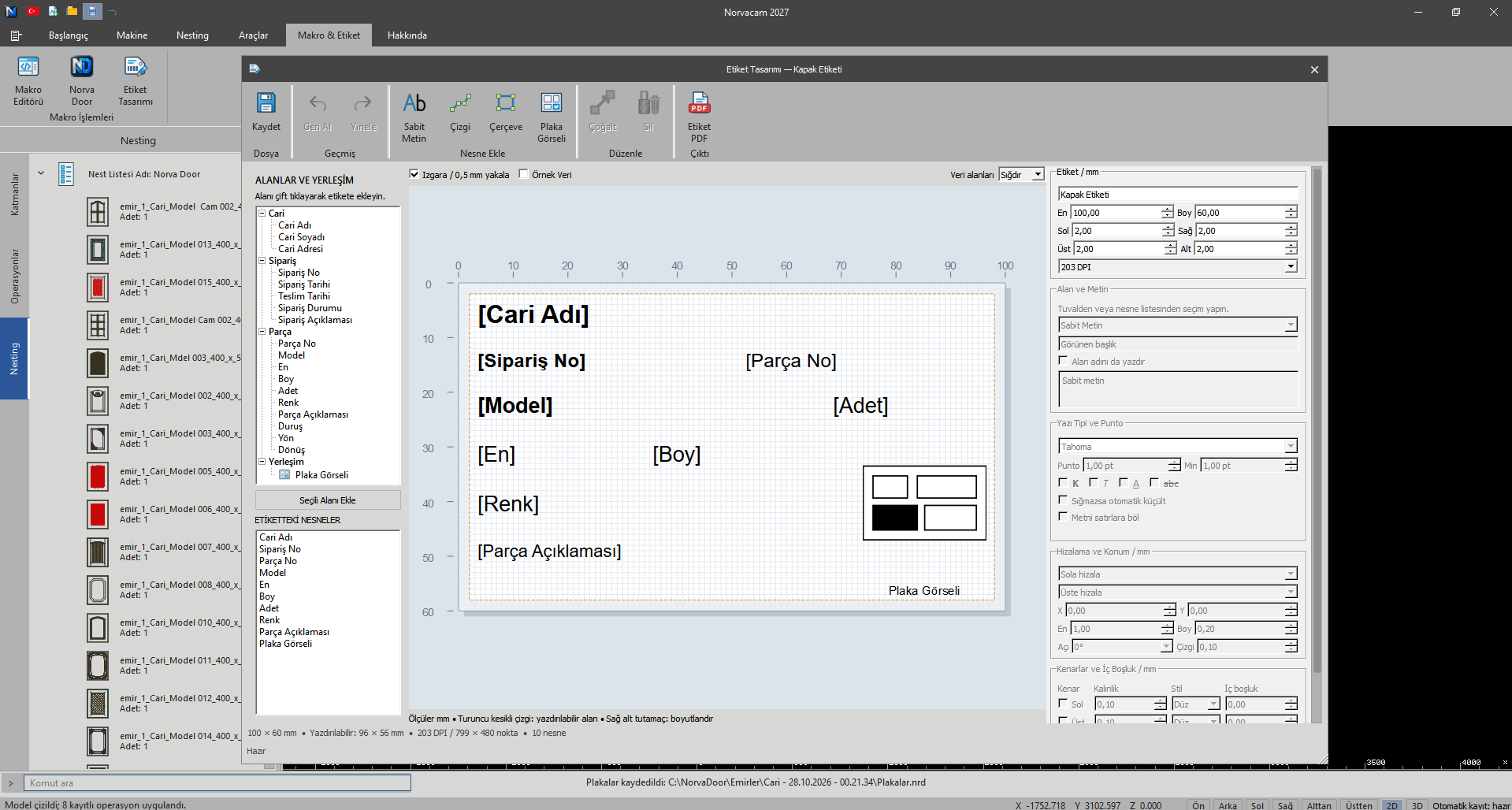Open the 203 DPI dropdown

[1178, 267]
